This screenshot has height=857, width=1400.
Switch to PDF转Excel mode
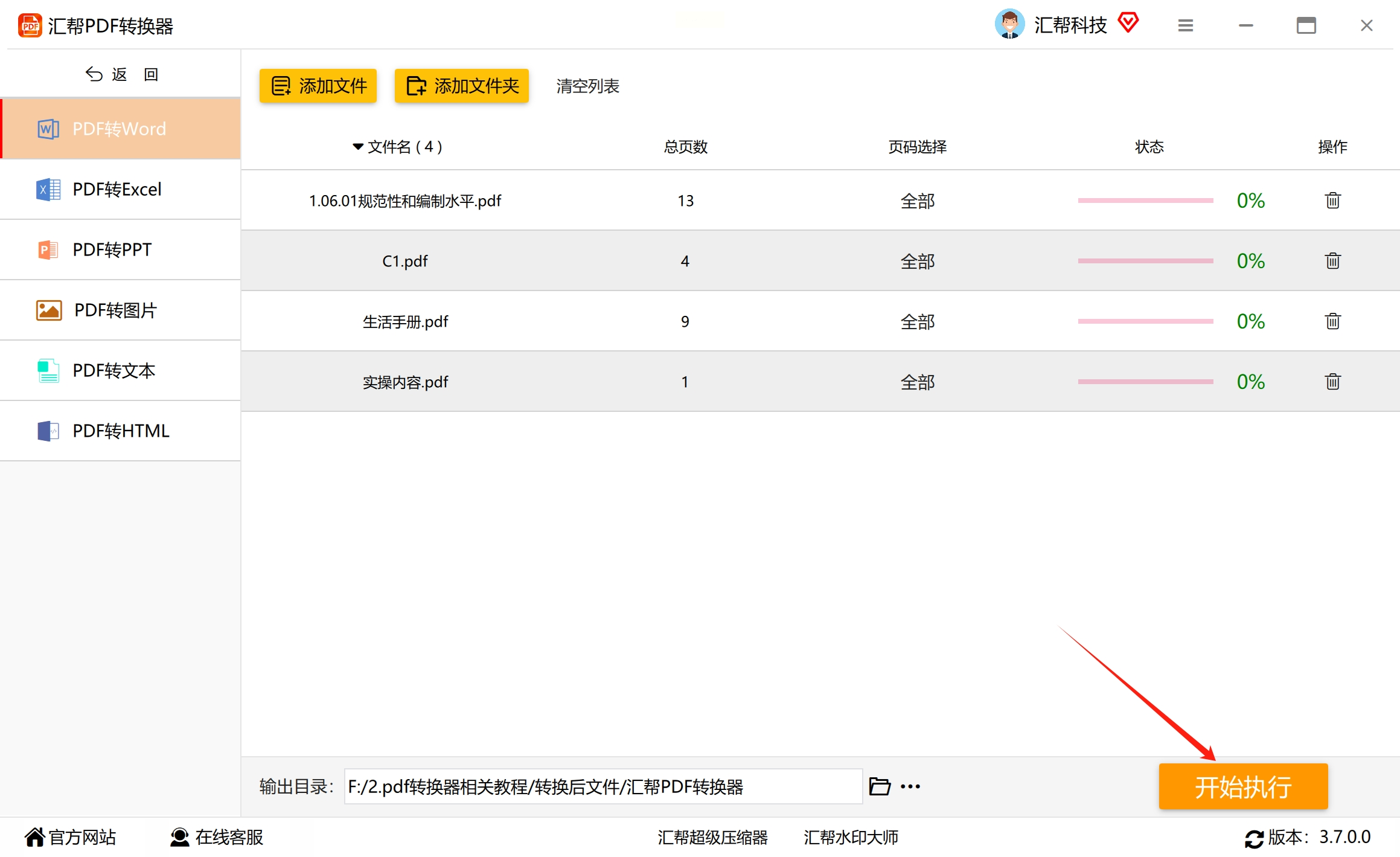click(117, 190)
